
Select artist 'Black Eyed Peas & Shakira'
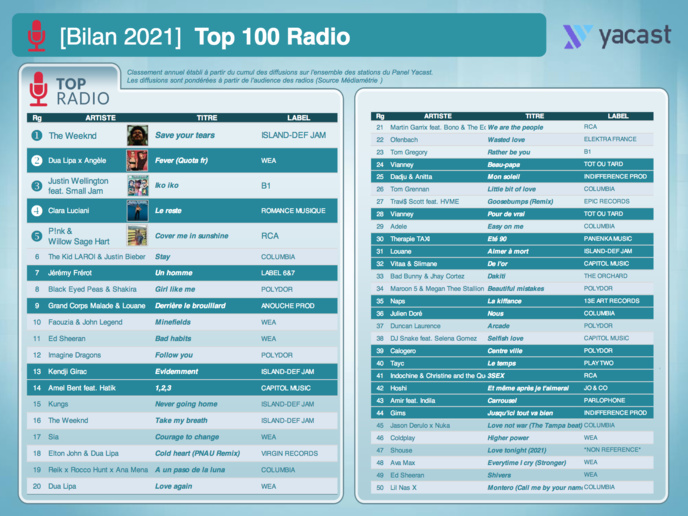tap(92, 289)
